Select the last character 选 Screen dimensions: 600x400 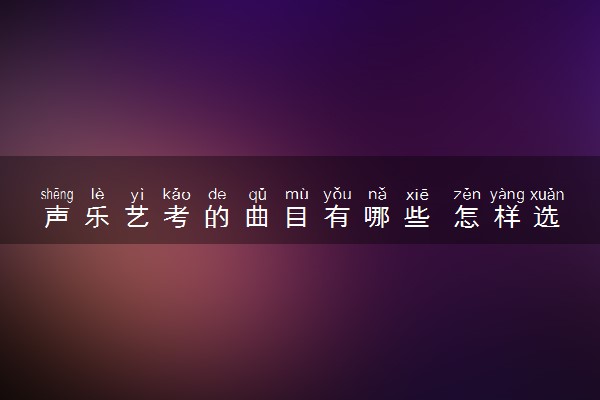(547, 217)
